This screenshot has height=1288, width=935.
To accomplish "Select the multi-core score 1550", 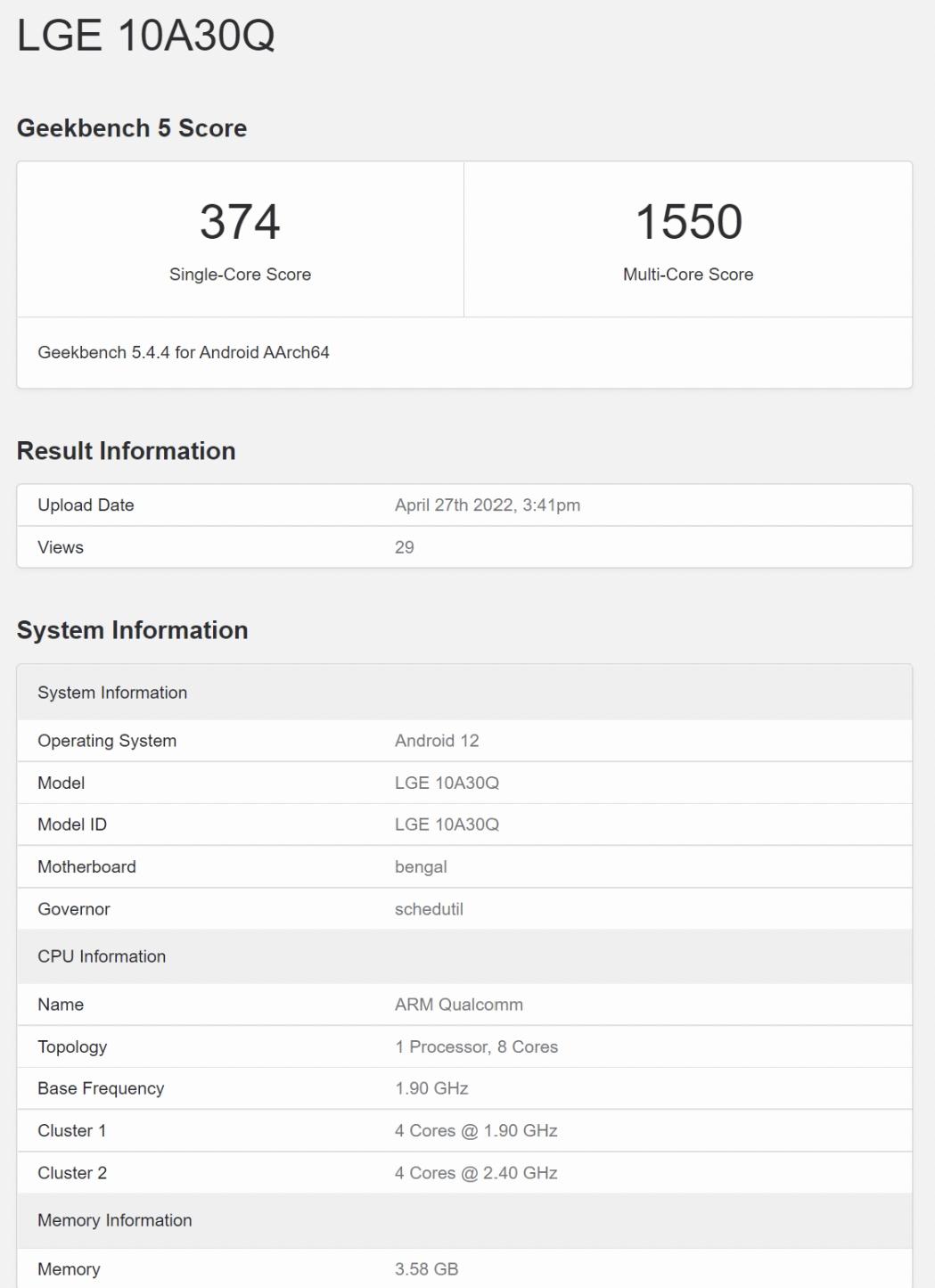I will [688, 222].
